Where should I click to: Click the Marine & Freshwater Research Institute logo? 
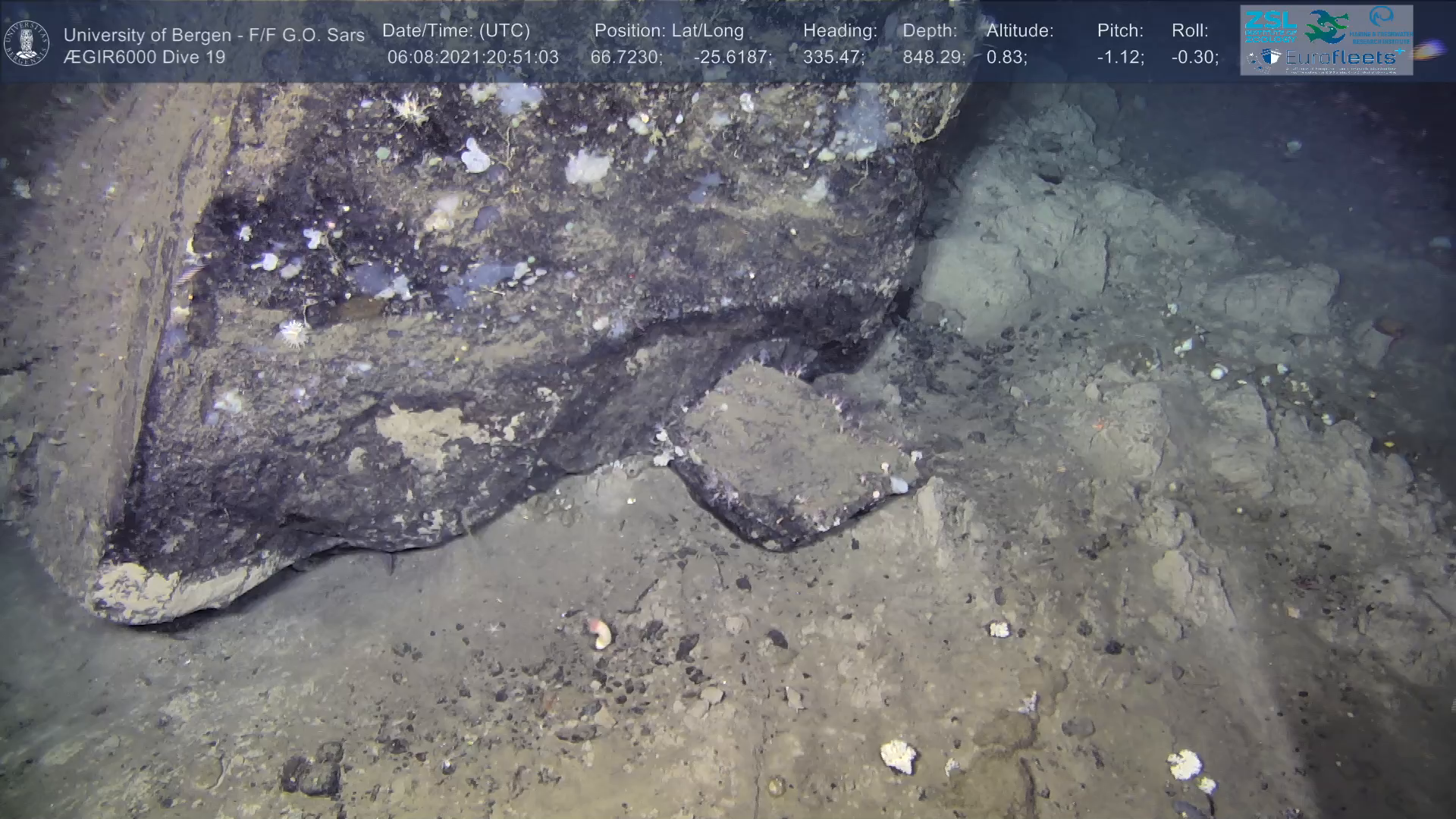pos(1382,25)
